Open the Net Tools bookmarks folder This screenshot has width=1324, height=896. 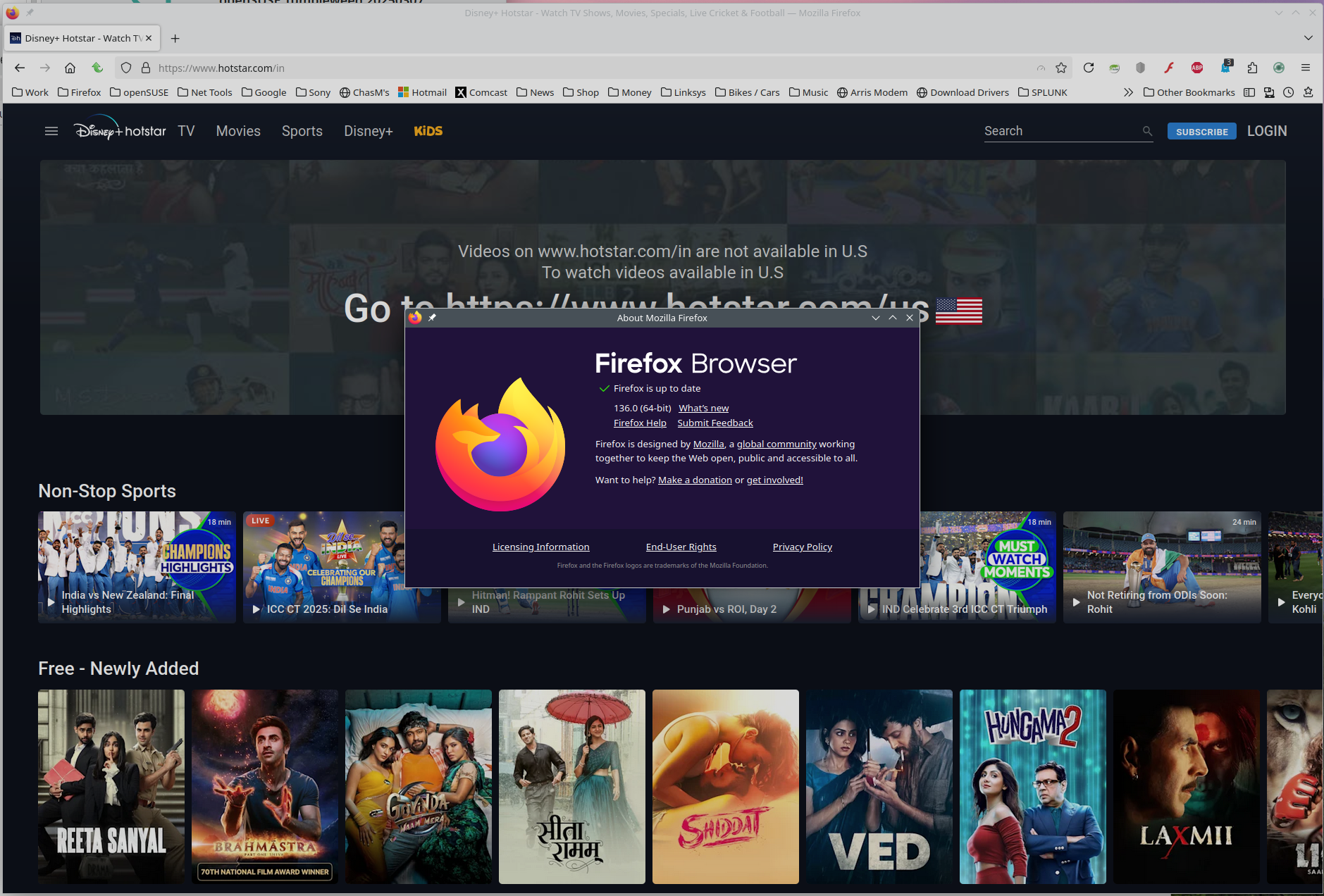[x=205, y=92]
